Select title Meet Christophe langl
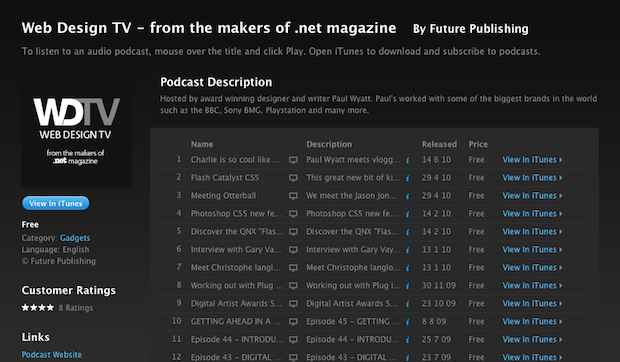Image resolution: width=620 pixels, height=362 pixels. pos(236,268)
